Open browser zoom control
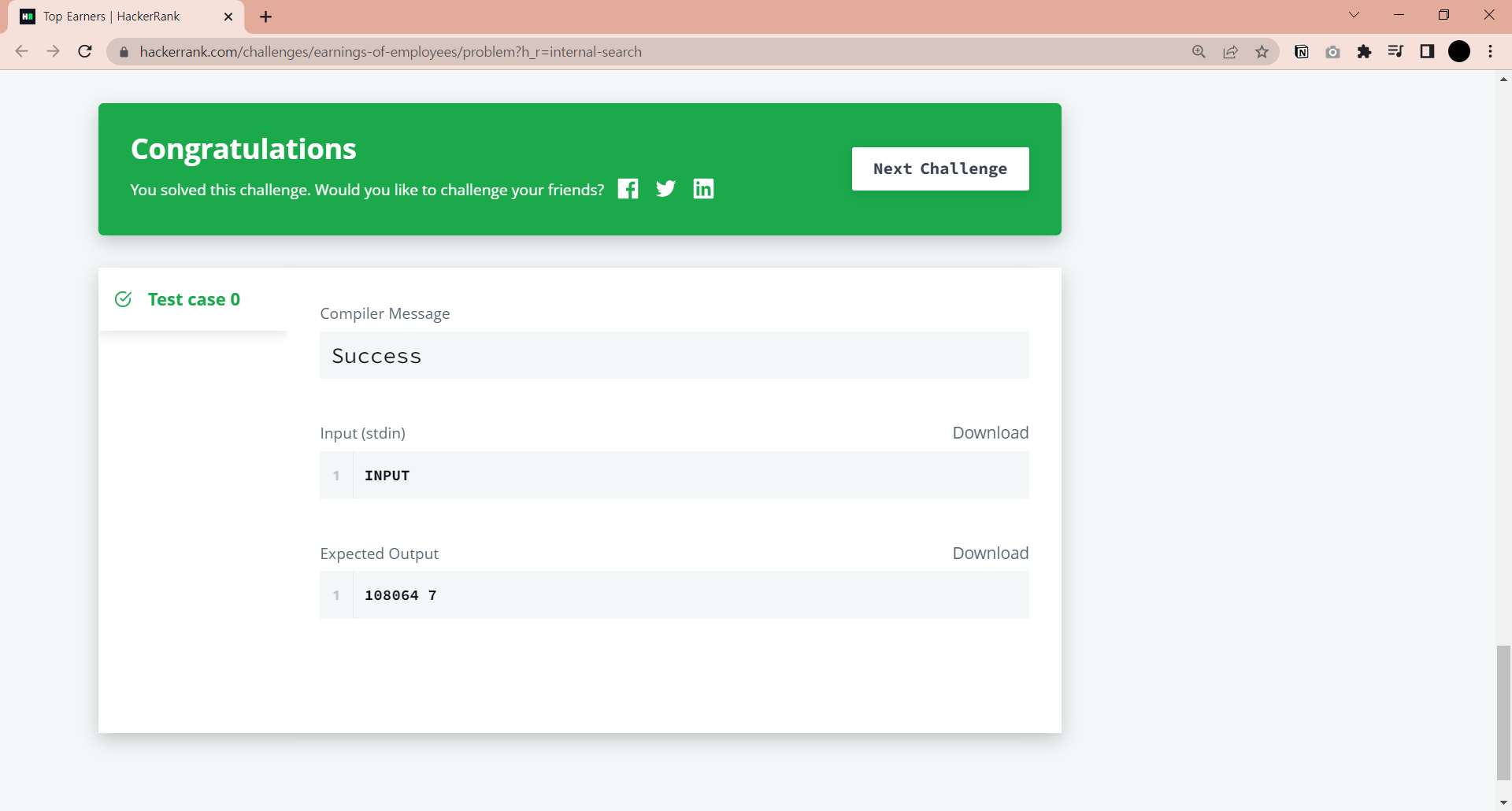The image size is (1512, 811). pos(1199,52)
